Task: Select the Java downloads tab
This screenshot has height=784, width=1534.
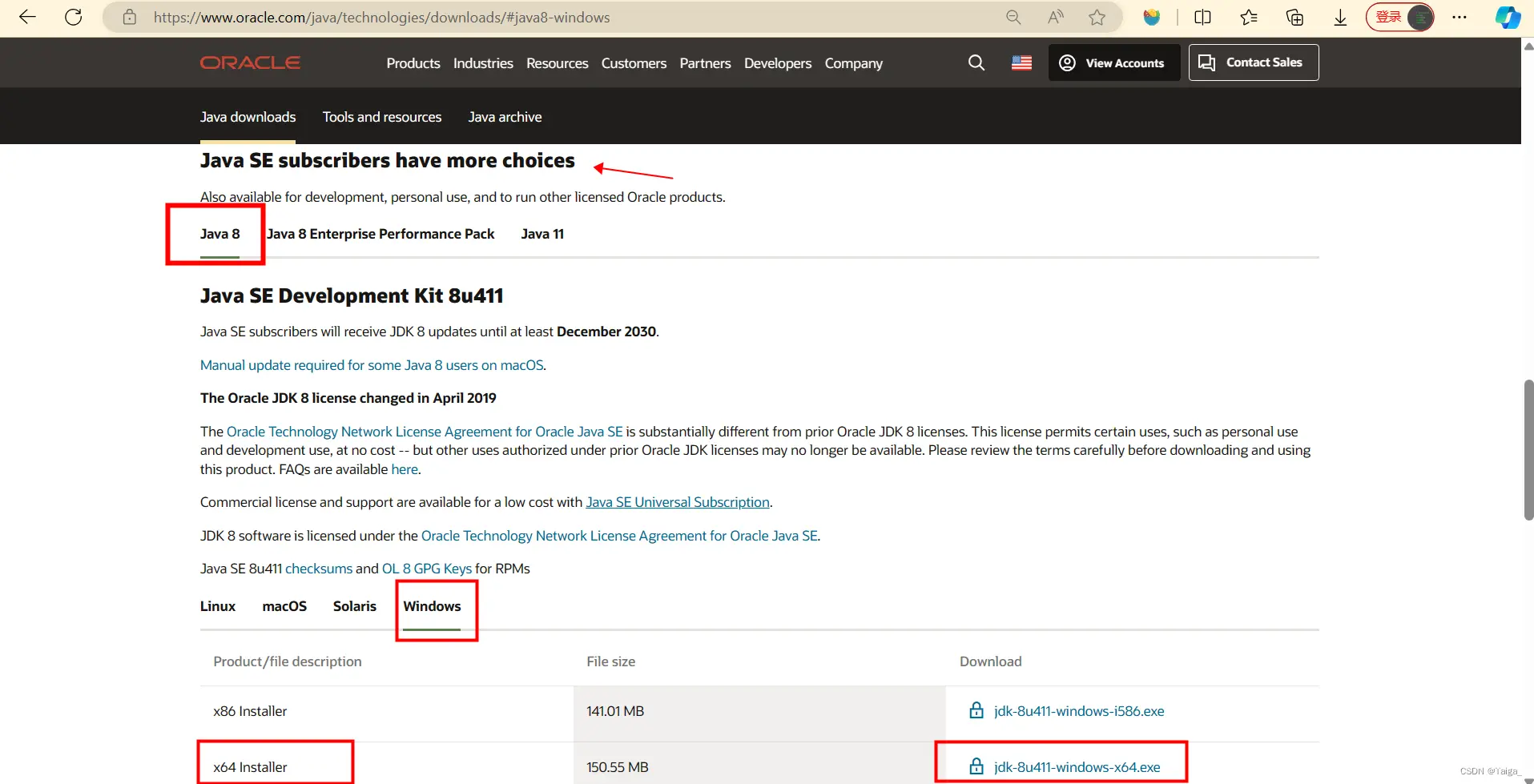Action: tap(248, 117)
